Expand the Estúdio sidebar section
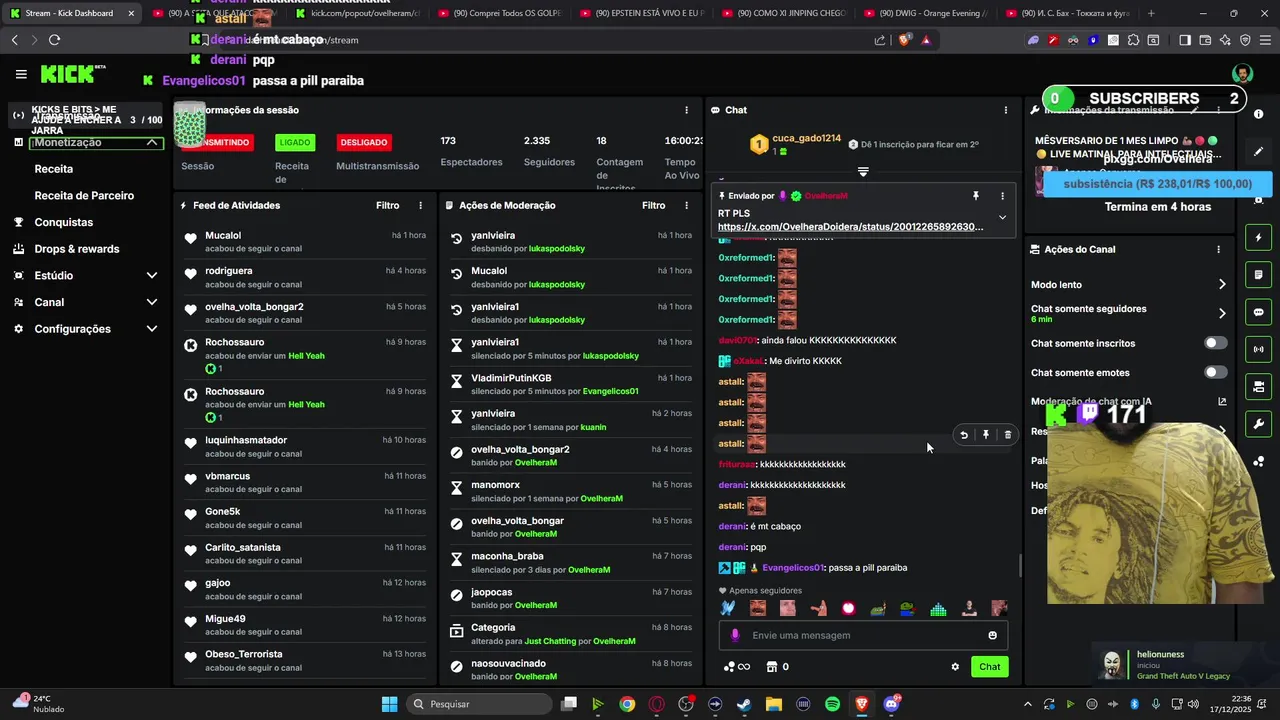Screen dimensions: 1280x720 [x=152, y=275]
